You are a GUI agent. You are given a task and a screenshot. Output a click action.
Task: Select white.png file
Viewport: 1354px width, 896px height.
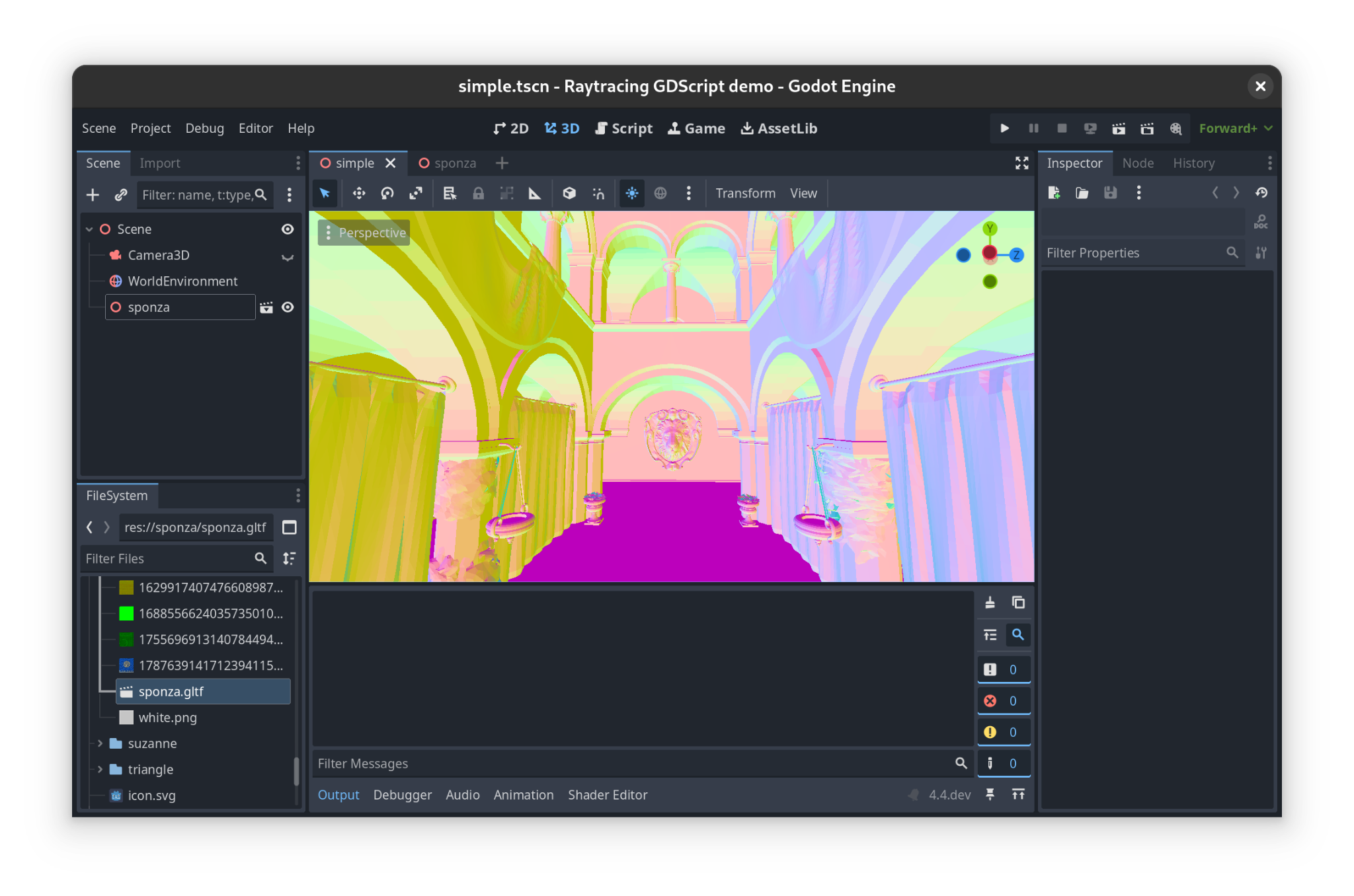(x=167, y=718)
